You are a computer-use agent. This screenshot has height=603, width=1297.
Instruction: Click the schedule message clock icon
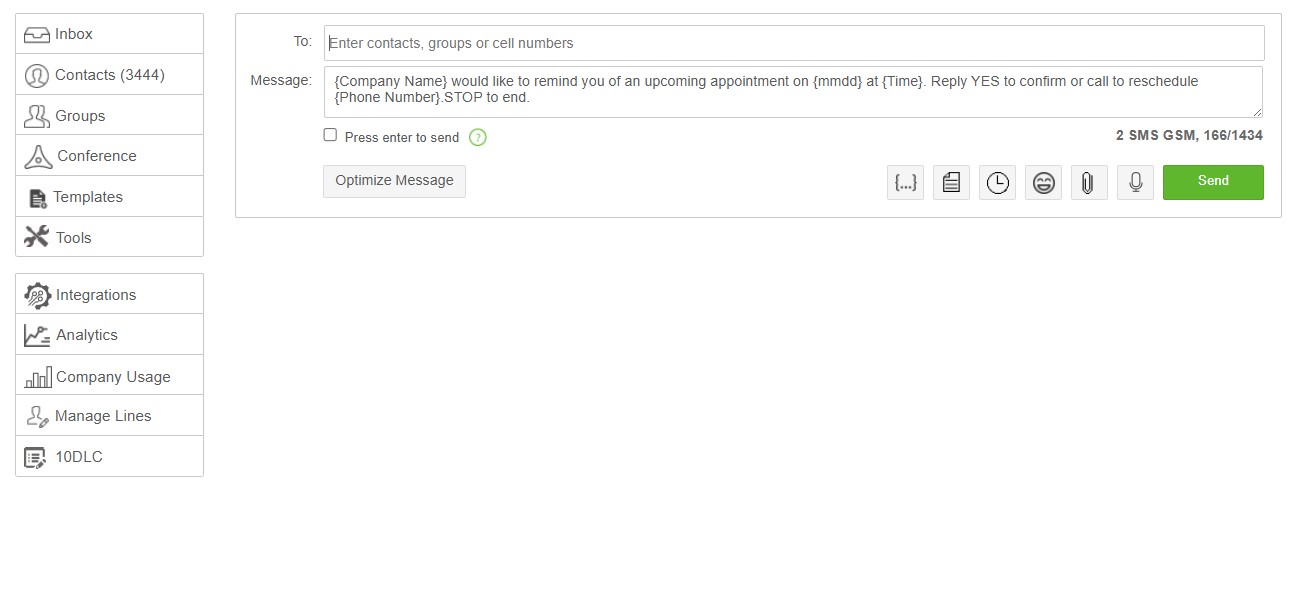[997, 183]
